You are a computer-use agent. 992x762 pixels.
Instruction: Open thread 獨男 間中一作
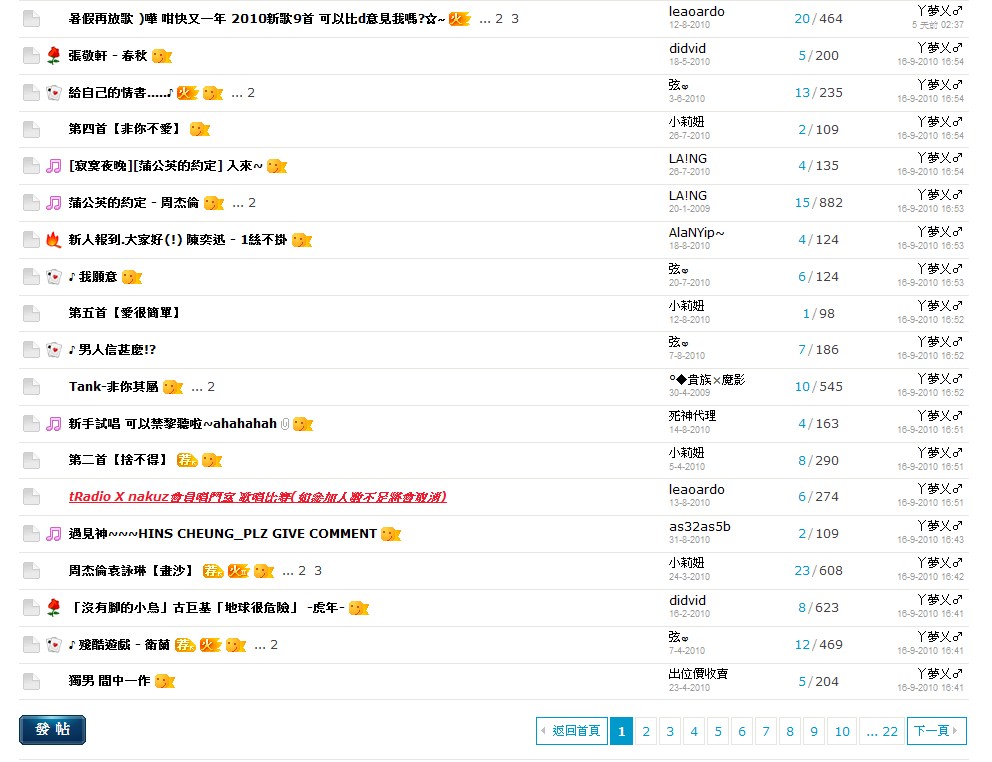coord(109,681)
